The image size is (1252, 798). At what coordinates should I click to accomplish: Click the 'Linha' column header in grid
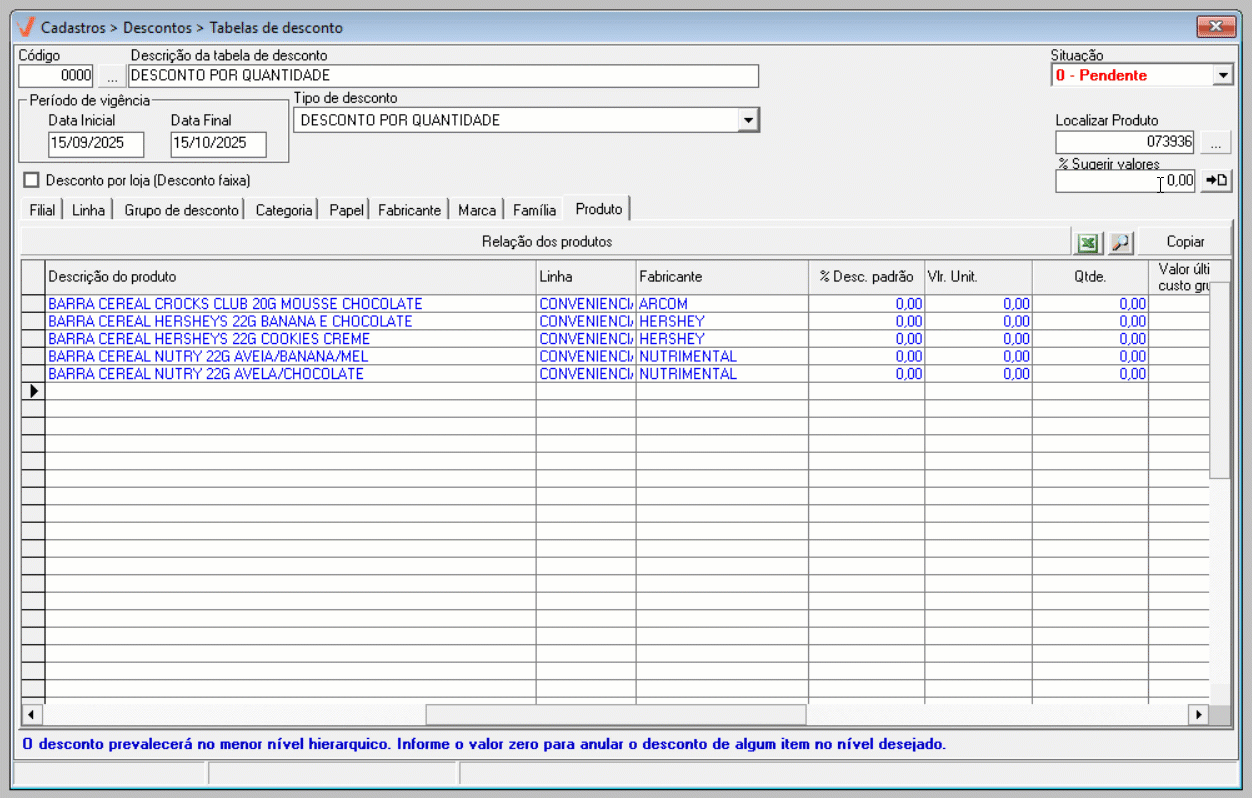click(586, 277)
